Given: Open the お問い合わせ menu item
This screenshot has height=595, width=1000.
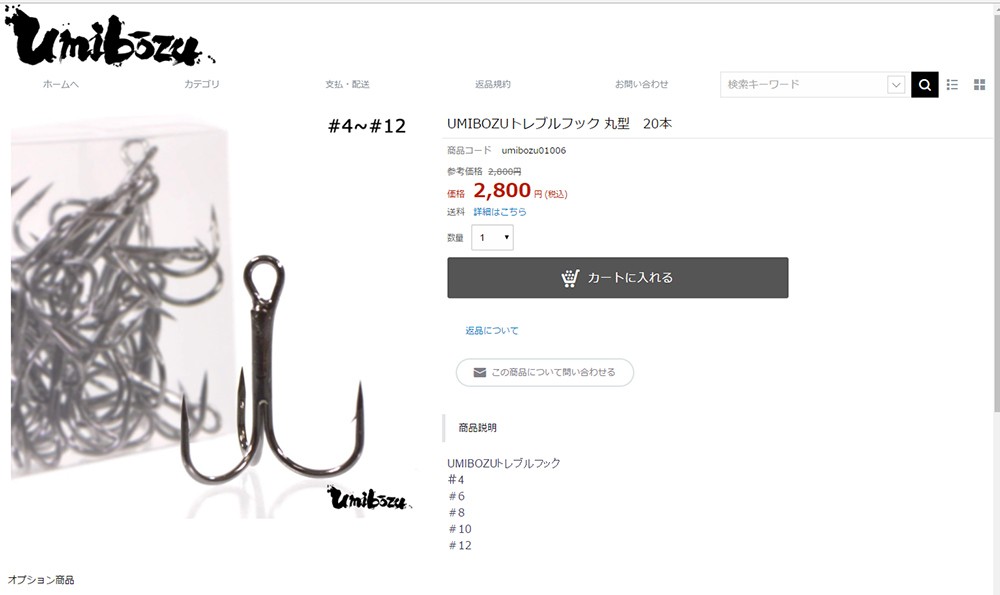Looking at the screenshot, I should point(642,84).
